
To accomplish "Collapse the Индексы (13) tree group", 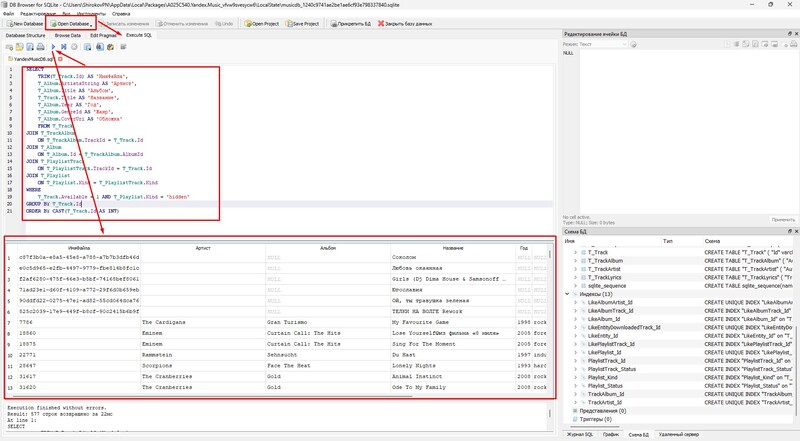I will coord(568,294).
